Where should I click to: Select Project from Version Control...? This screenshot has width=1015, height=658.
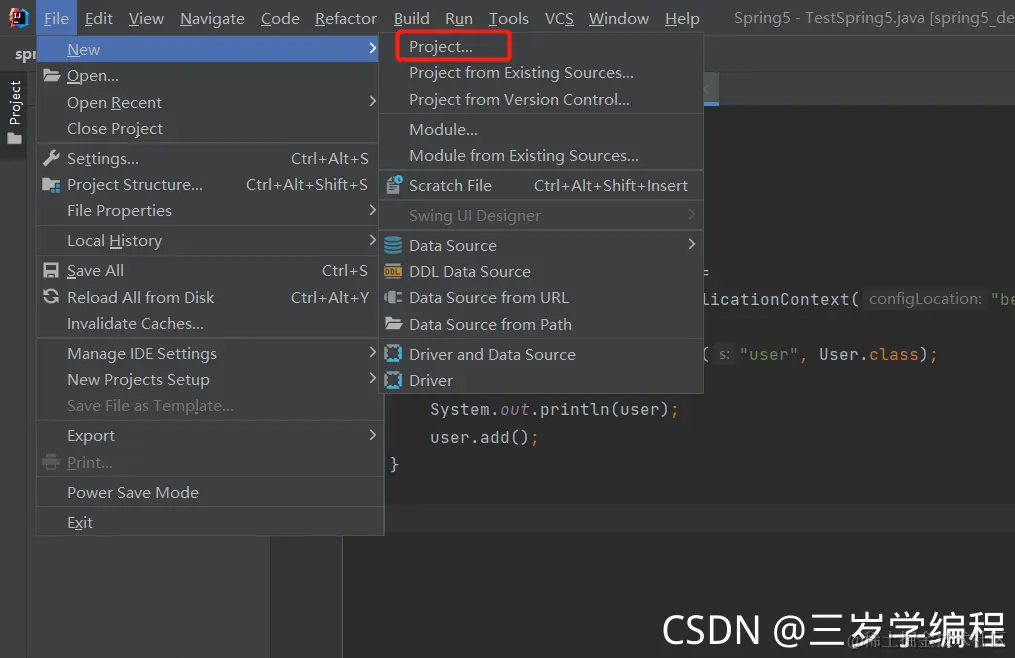tap(541, 100)
